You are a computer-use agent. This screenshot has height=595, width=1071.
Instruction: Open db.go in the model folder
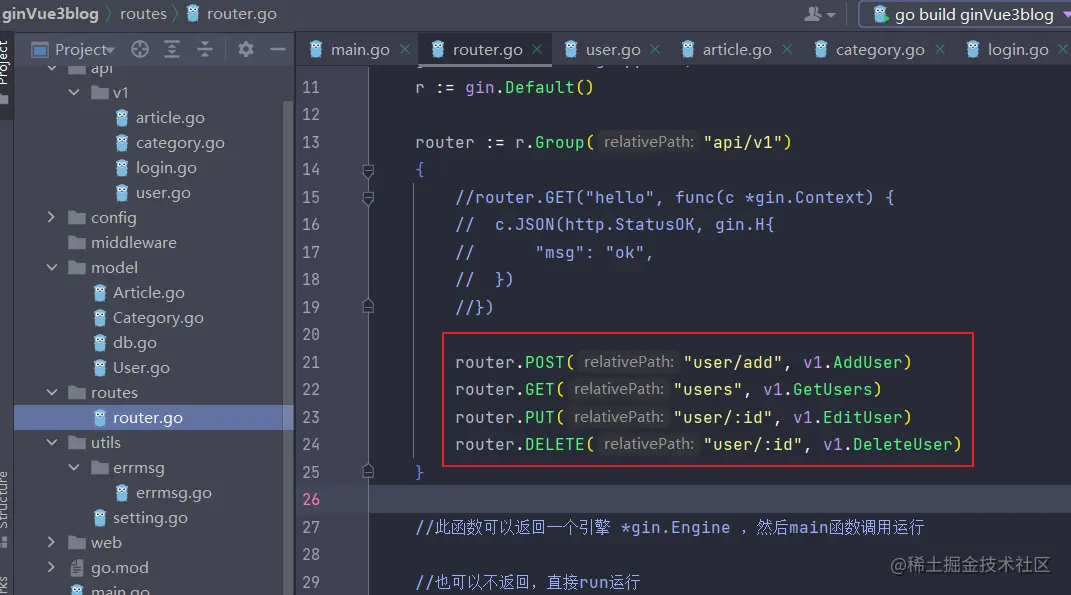coord(134,342)
